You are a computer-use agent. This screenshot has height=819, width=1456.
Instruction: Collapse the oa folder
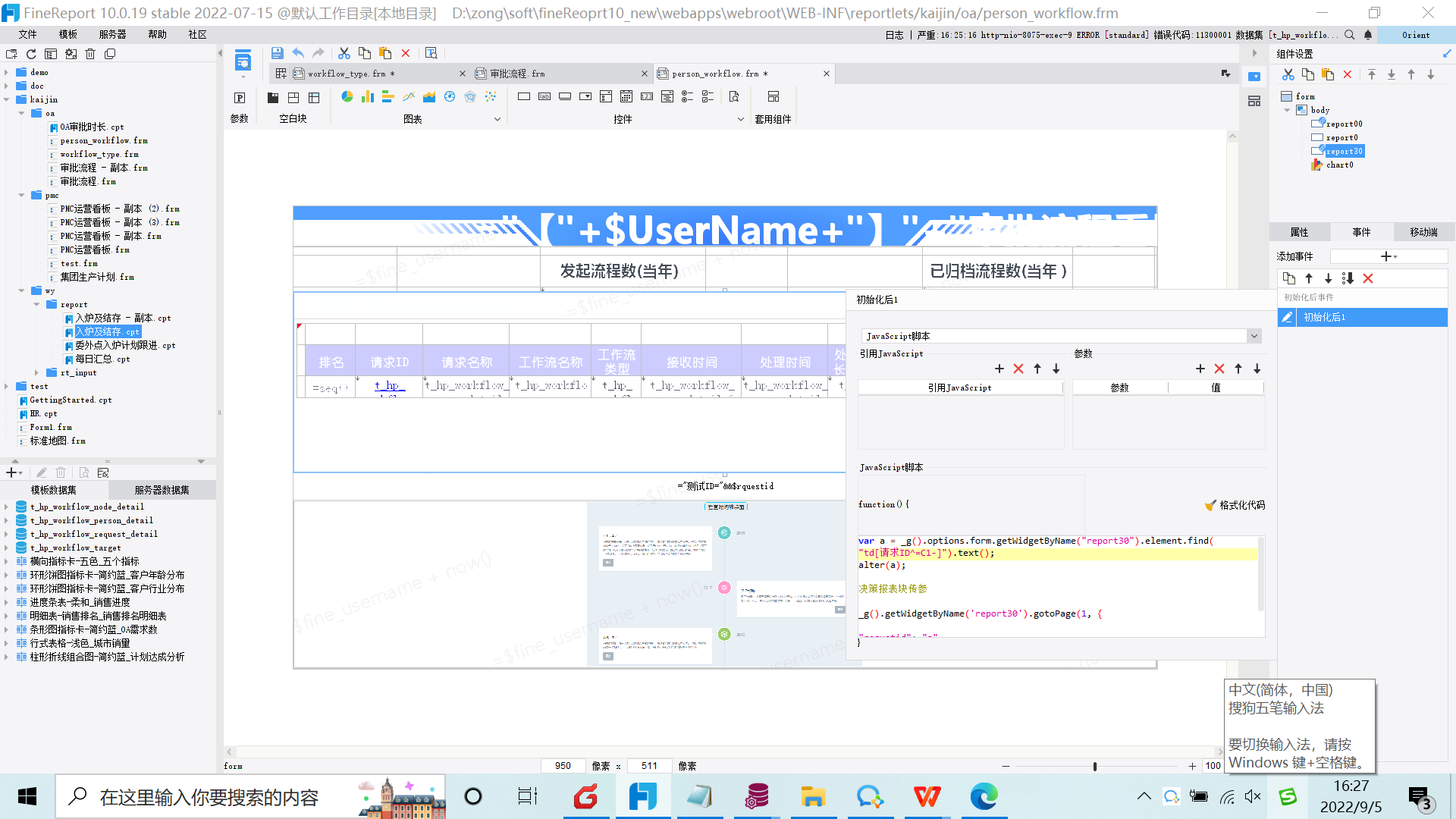[x=21, y=113]
